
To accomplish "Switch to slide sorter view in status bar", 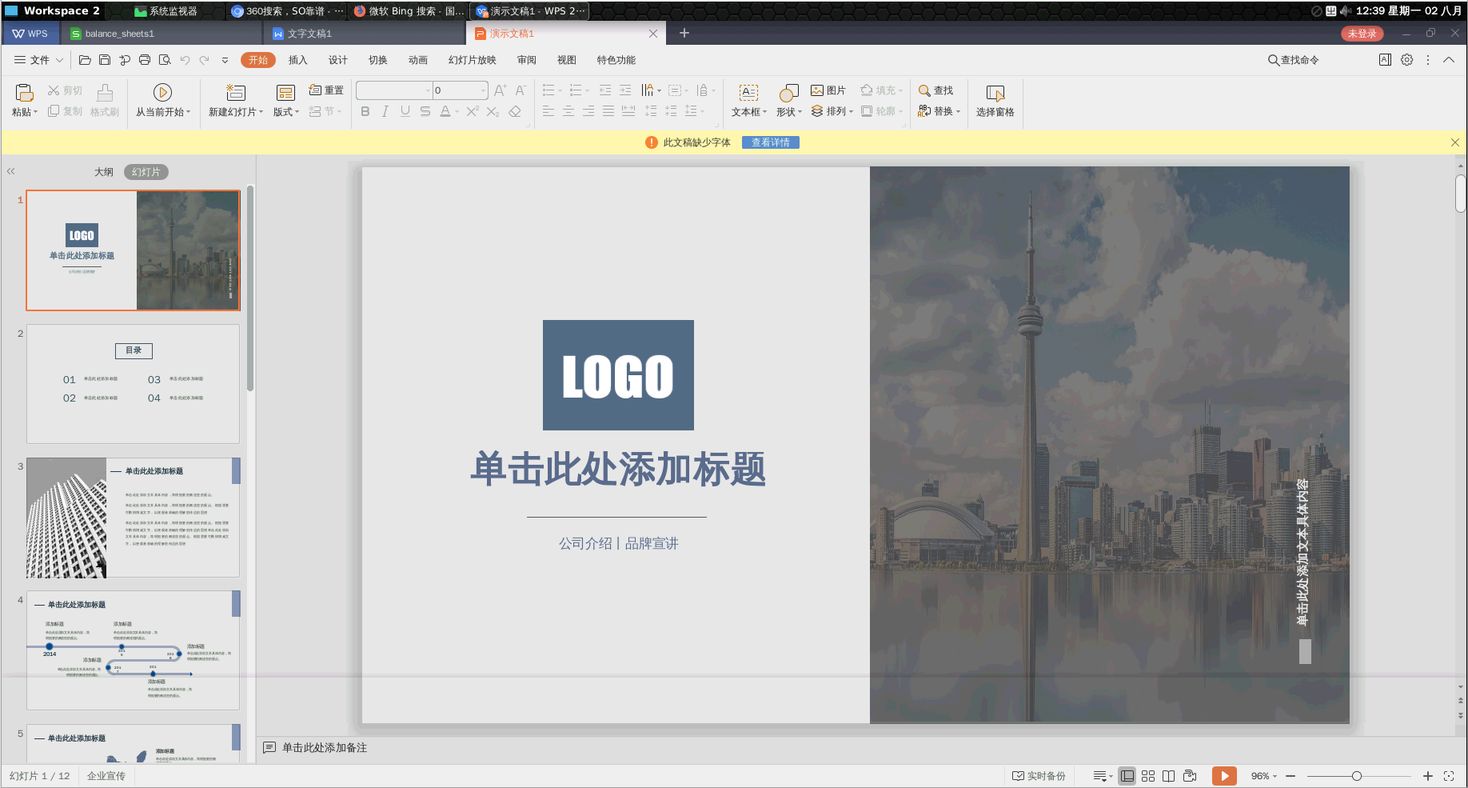I will [x=1148, y=775].
